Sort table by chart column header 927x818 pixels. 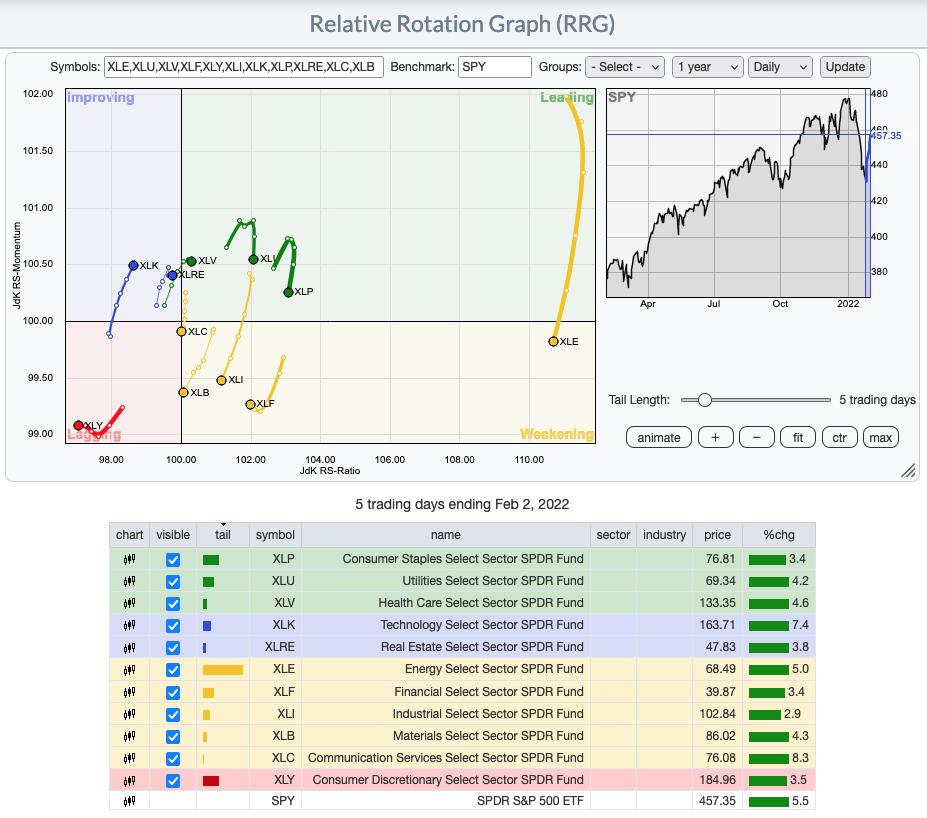129,535
